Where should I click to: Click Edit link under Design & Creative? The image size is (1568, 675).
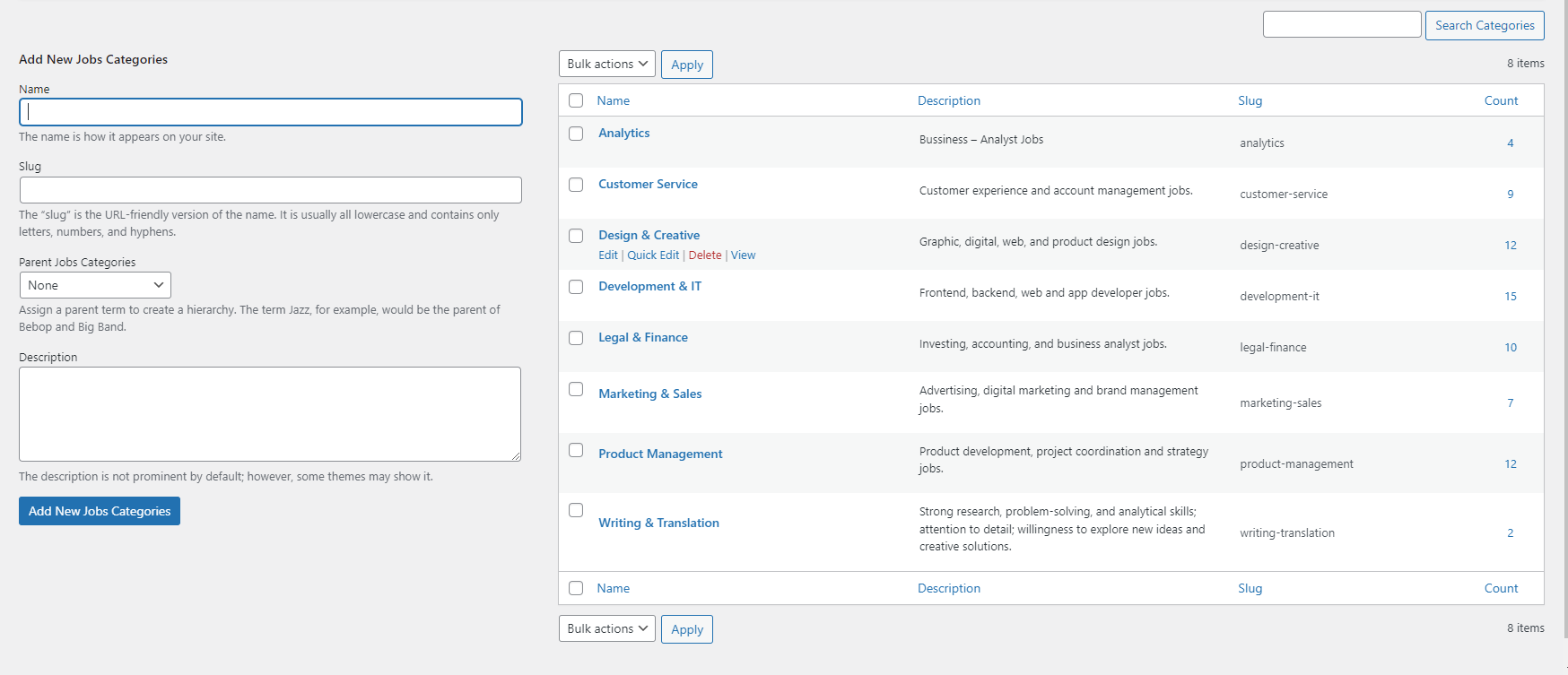pos(608,255)
